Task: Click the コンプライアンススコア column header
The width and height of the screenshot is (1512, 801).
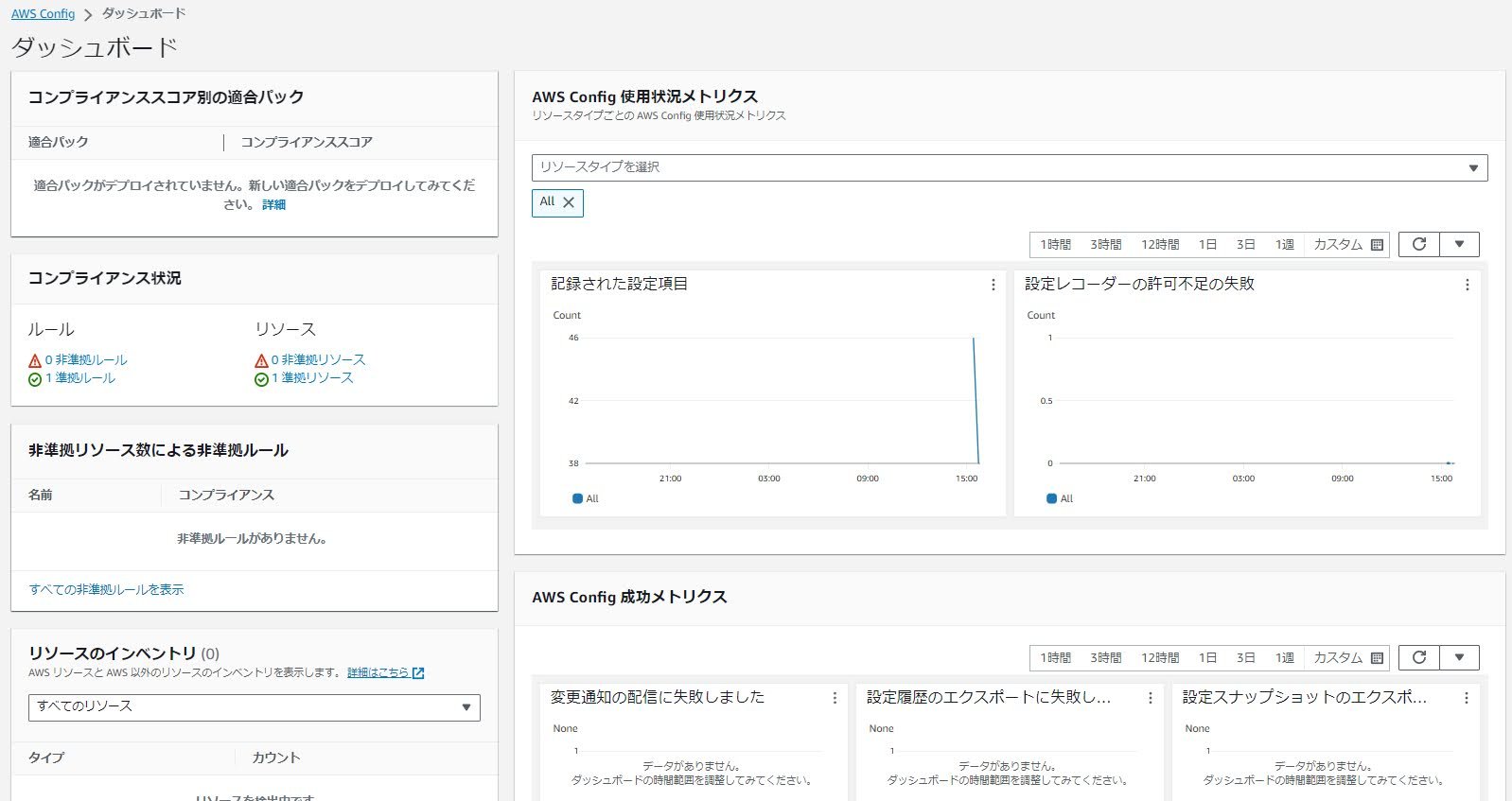Action: click(307, 142)
